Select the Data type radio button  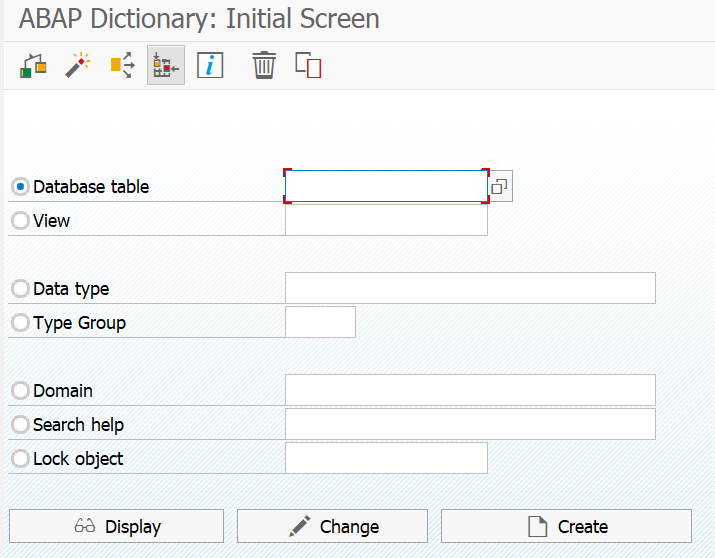click(20, 289)
